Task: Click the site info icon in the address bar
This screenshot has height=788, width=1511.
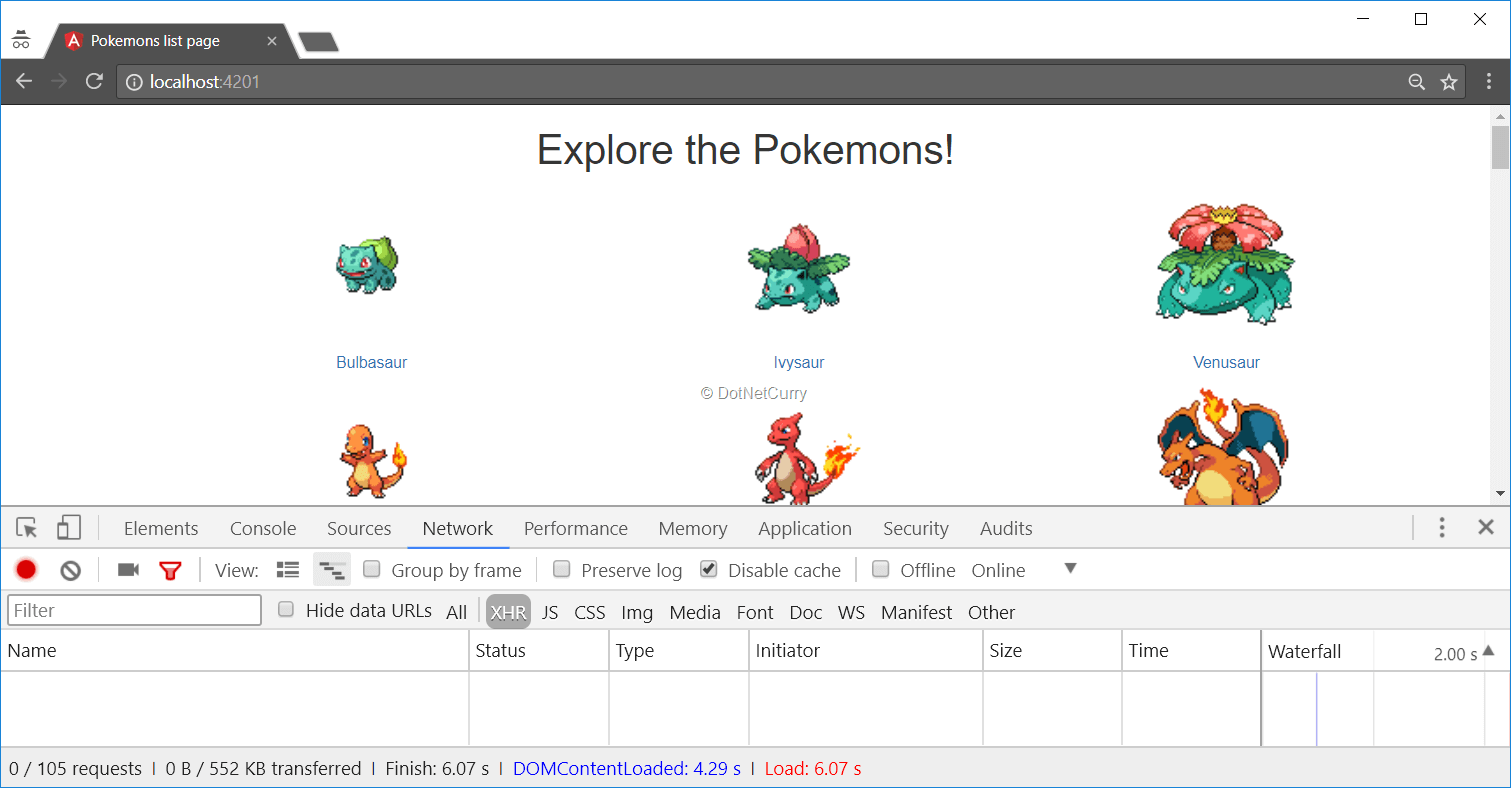Action: (134, 82)
